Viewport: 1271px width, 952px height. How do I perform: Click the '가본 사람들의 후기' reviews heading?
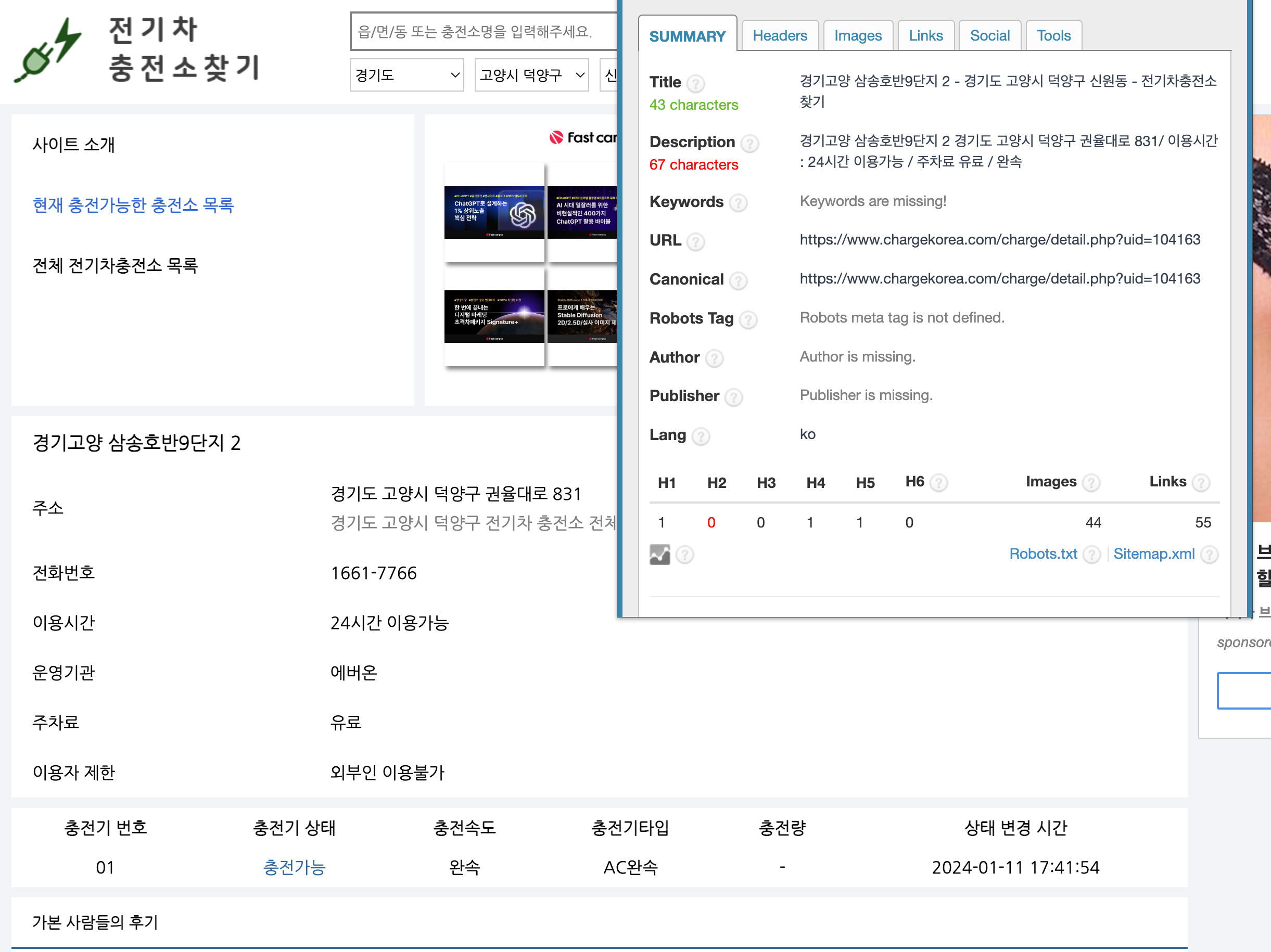[x=95, y=922]
